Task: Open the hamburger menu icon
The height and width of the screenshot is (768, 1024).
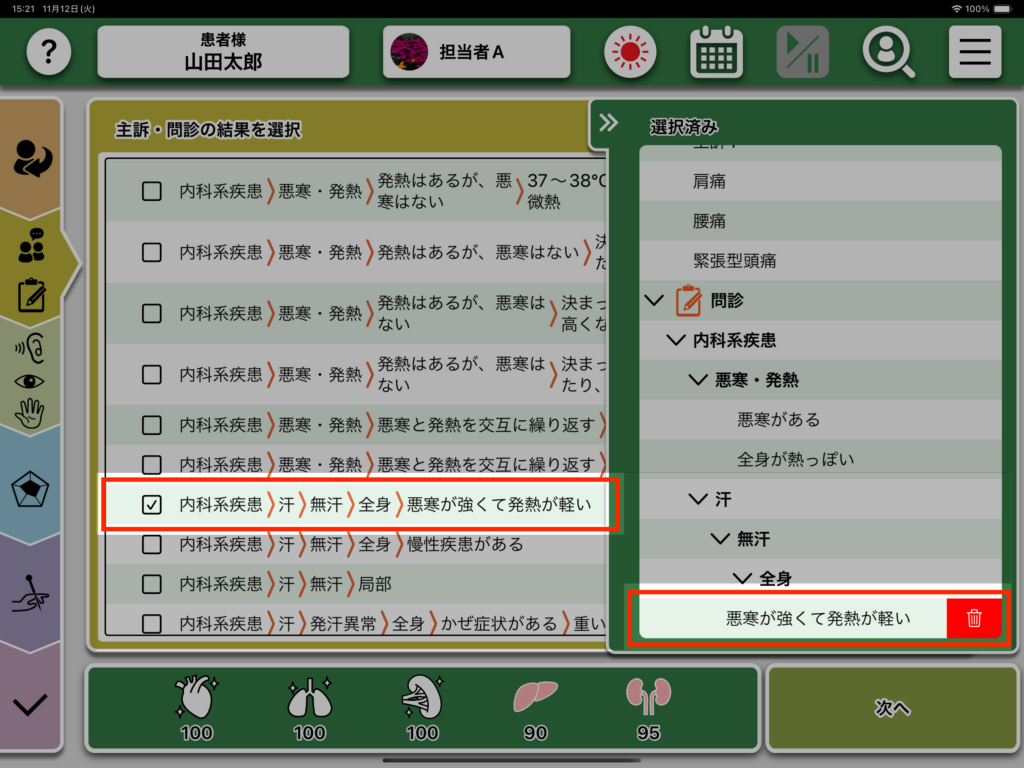Action: pos(974,51)
